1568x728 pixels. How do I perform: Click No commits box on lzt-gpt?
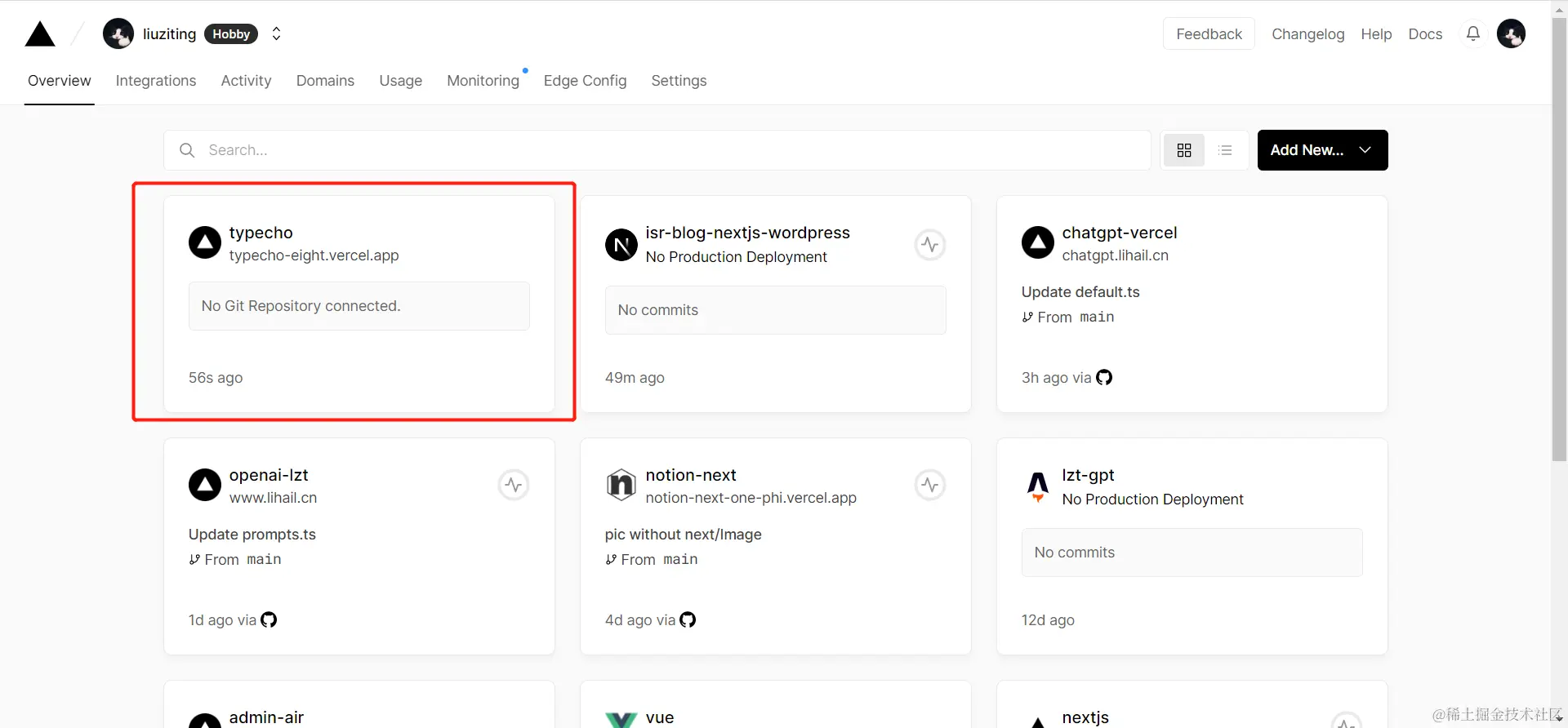pyautogui.click(x=1192, y=553)
